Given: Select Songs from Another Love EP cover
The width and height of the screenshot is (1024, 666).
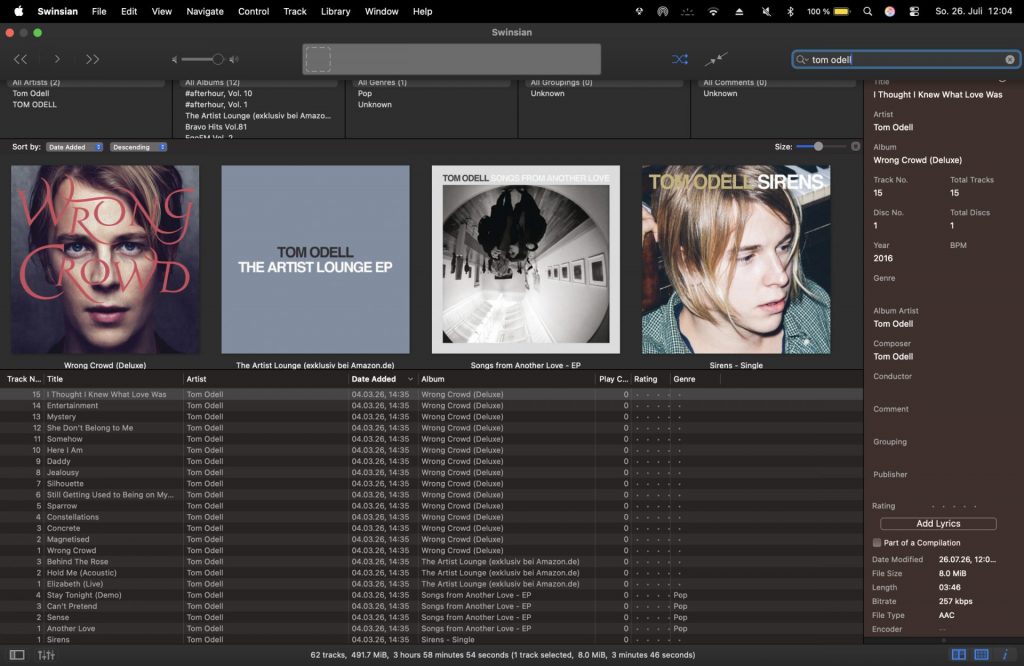Looking at the screenshot, I should [x=526, y=259].
